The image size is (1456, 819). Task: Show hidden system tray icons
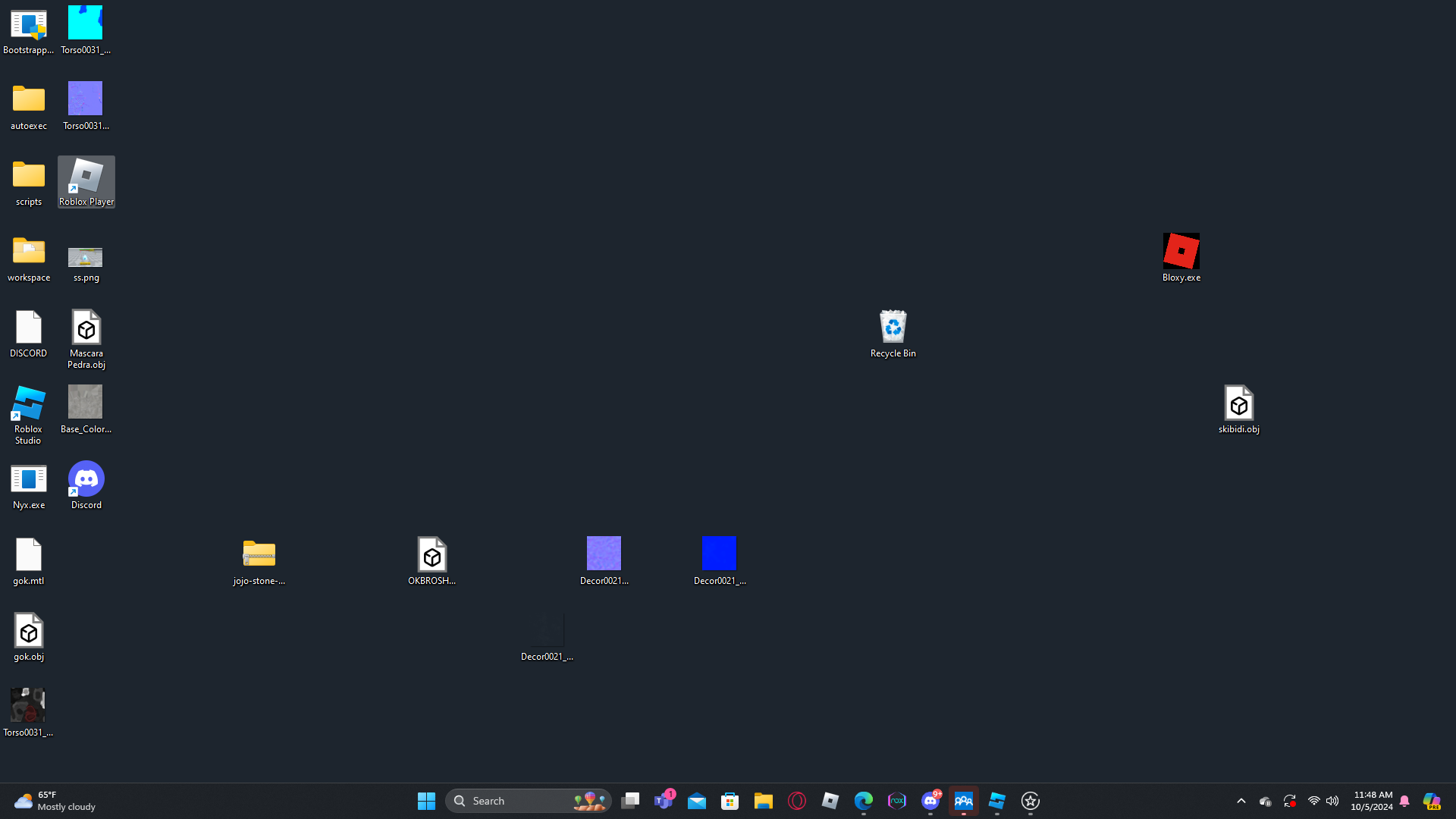(x=1241, y=801)
